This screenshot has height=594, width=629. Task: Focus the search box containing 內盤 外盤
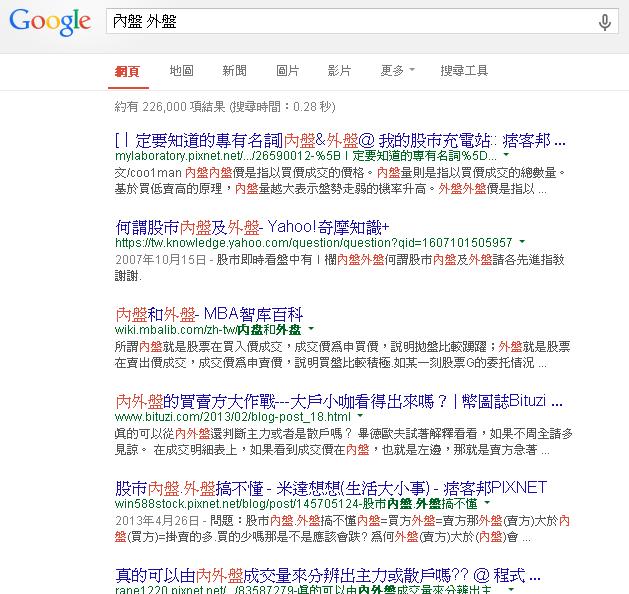pyautogui.click(x=362, y=21)
